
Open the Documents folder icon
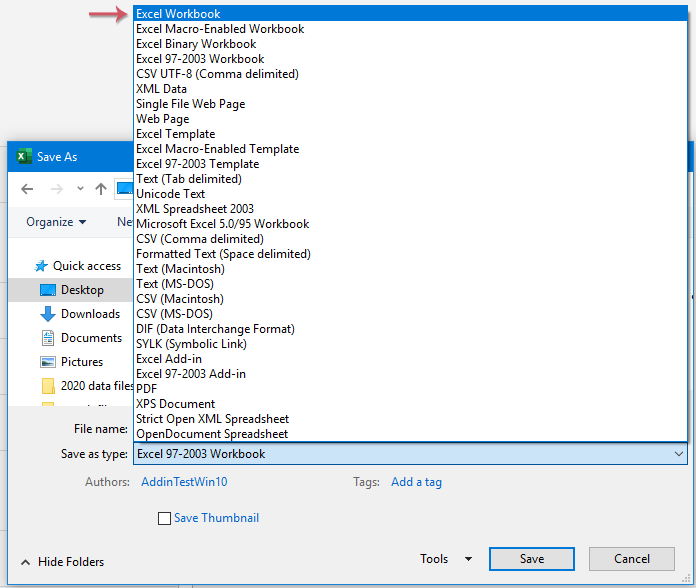click(48, 338)
